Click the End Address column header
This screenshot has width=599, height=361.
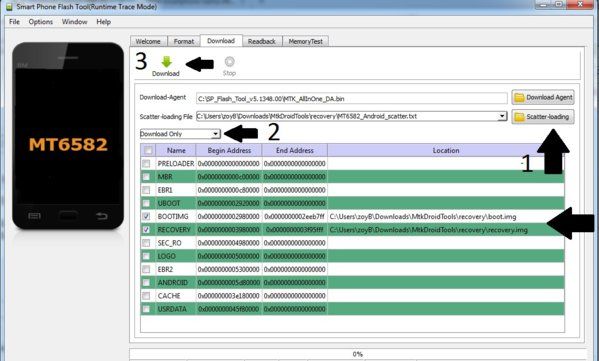pos(295,151)
